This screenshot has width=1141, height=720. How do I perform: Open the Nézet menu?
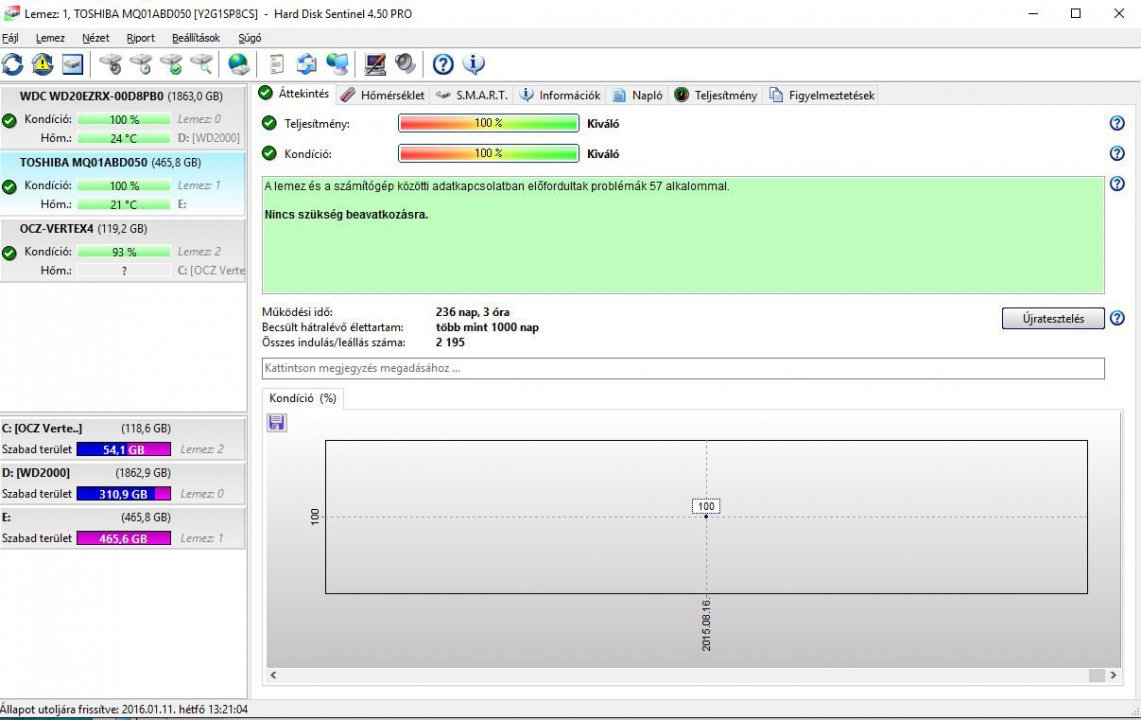coord(95,38)
